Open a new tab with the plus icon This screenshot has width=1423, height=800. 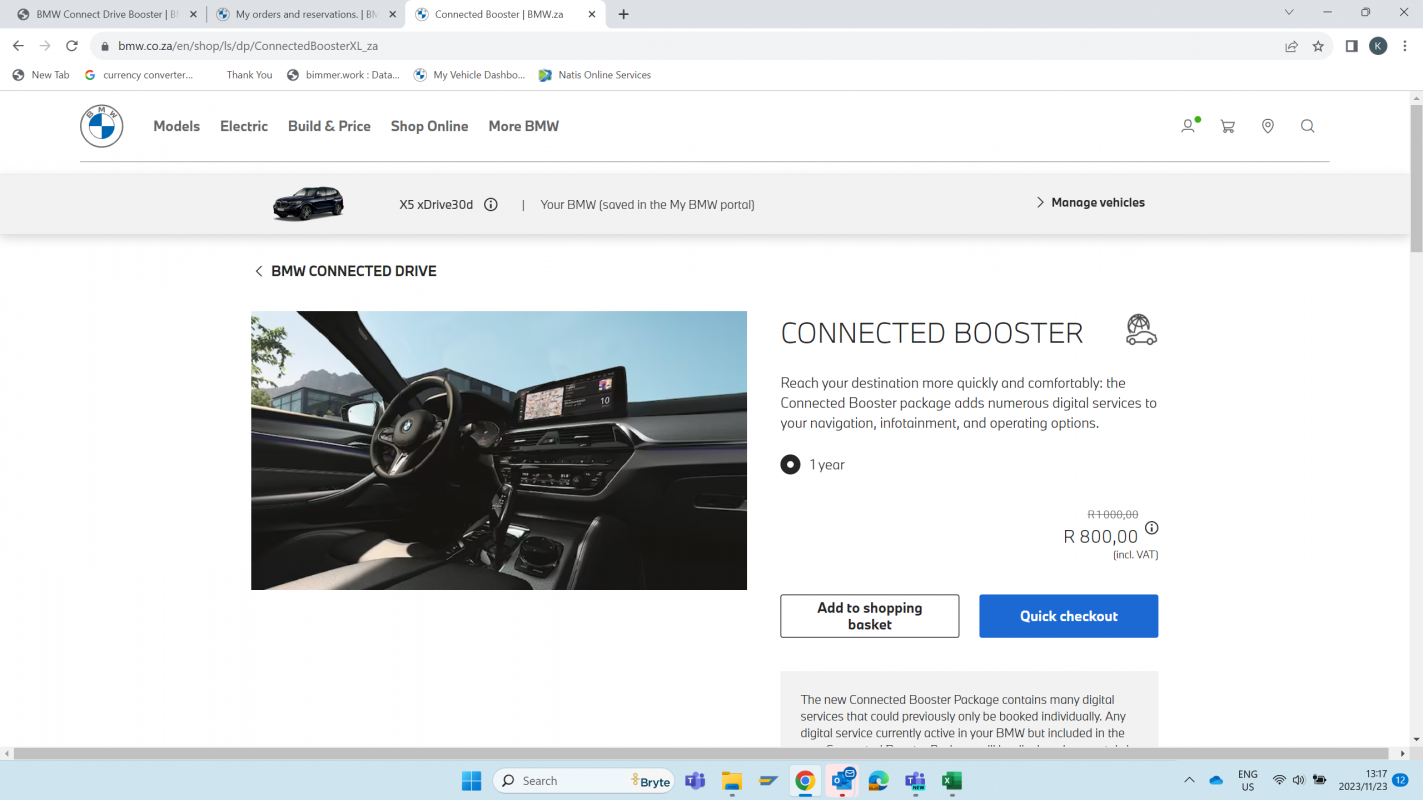coord(624,14)
